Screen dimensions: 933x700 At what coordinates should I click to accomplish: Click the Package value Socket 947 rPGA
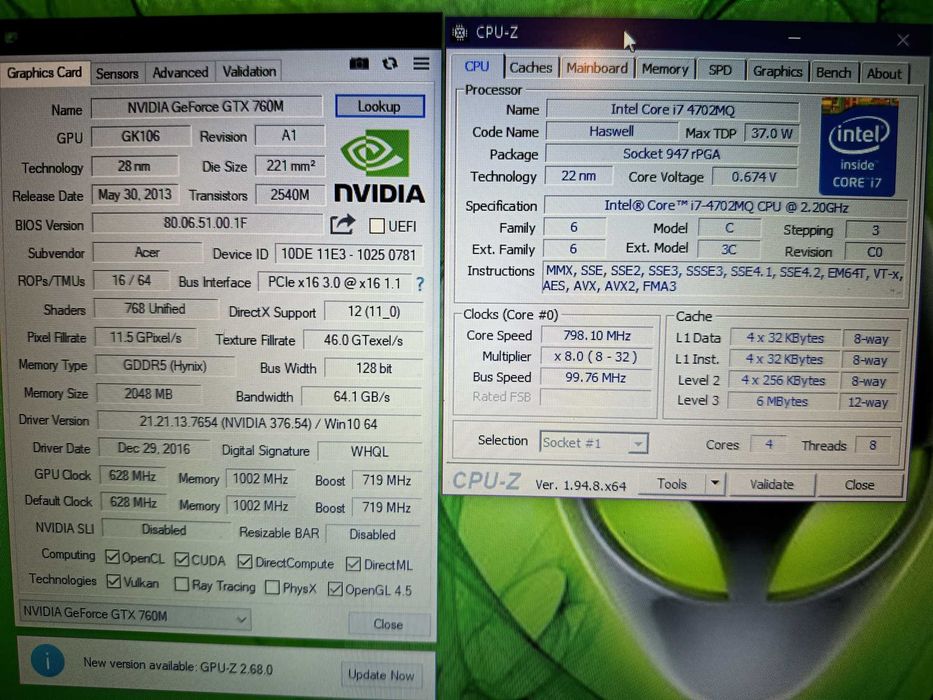tap(672, 154)
